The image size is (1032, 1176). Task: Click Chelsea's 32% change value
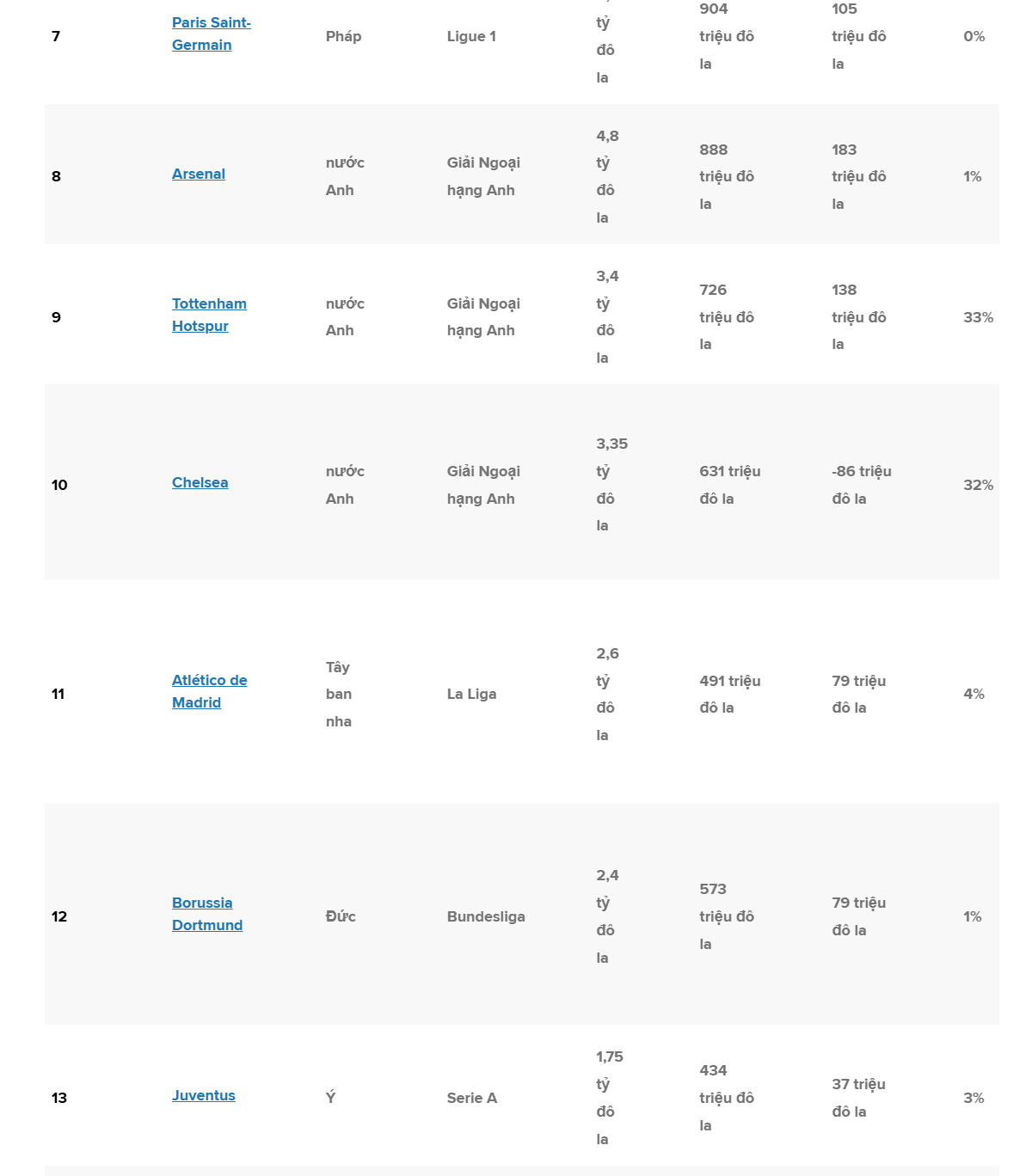pyautogui.click(x=979, y=485)
